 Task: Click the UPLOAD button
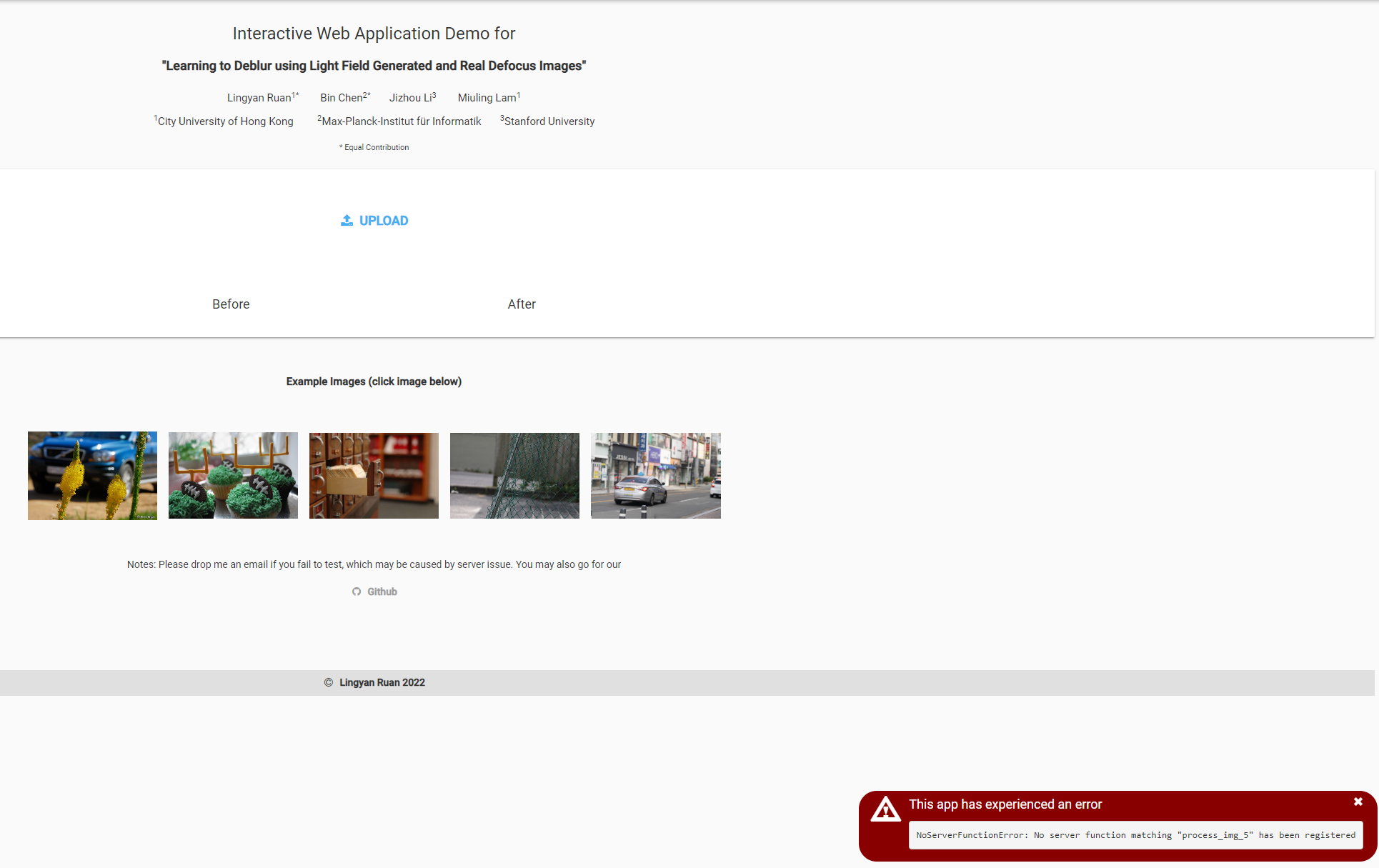pos(374,221)
